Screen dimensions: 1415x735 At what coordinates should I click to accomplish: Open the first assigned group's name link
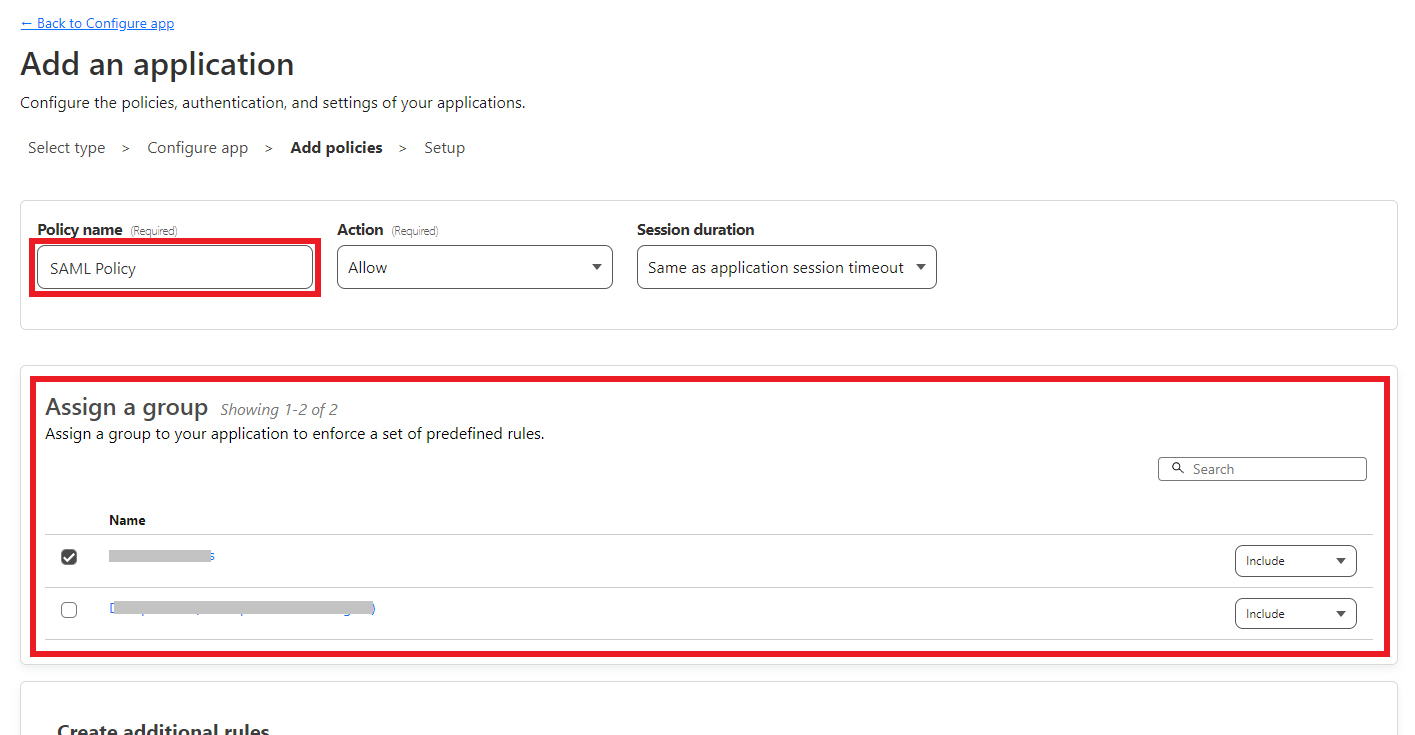coord(160,555)
